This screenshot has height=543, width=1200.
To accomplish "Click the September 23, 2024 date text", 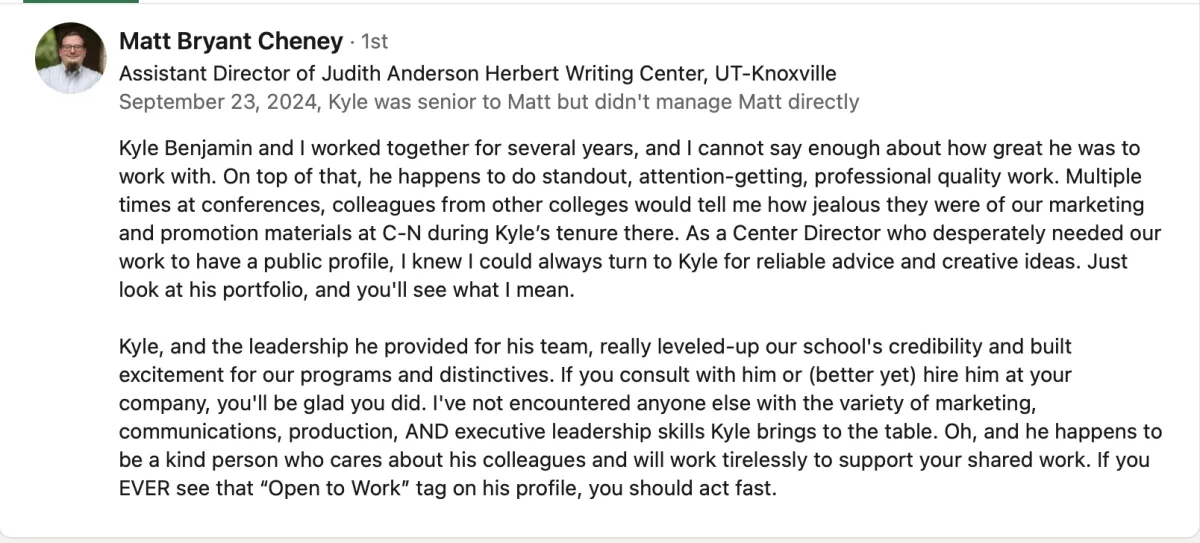I will click(218, 101).
